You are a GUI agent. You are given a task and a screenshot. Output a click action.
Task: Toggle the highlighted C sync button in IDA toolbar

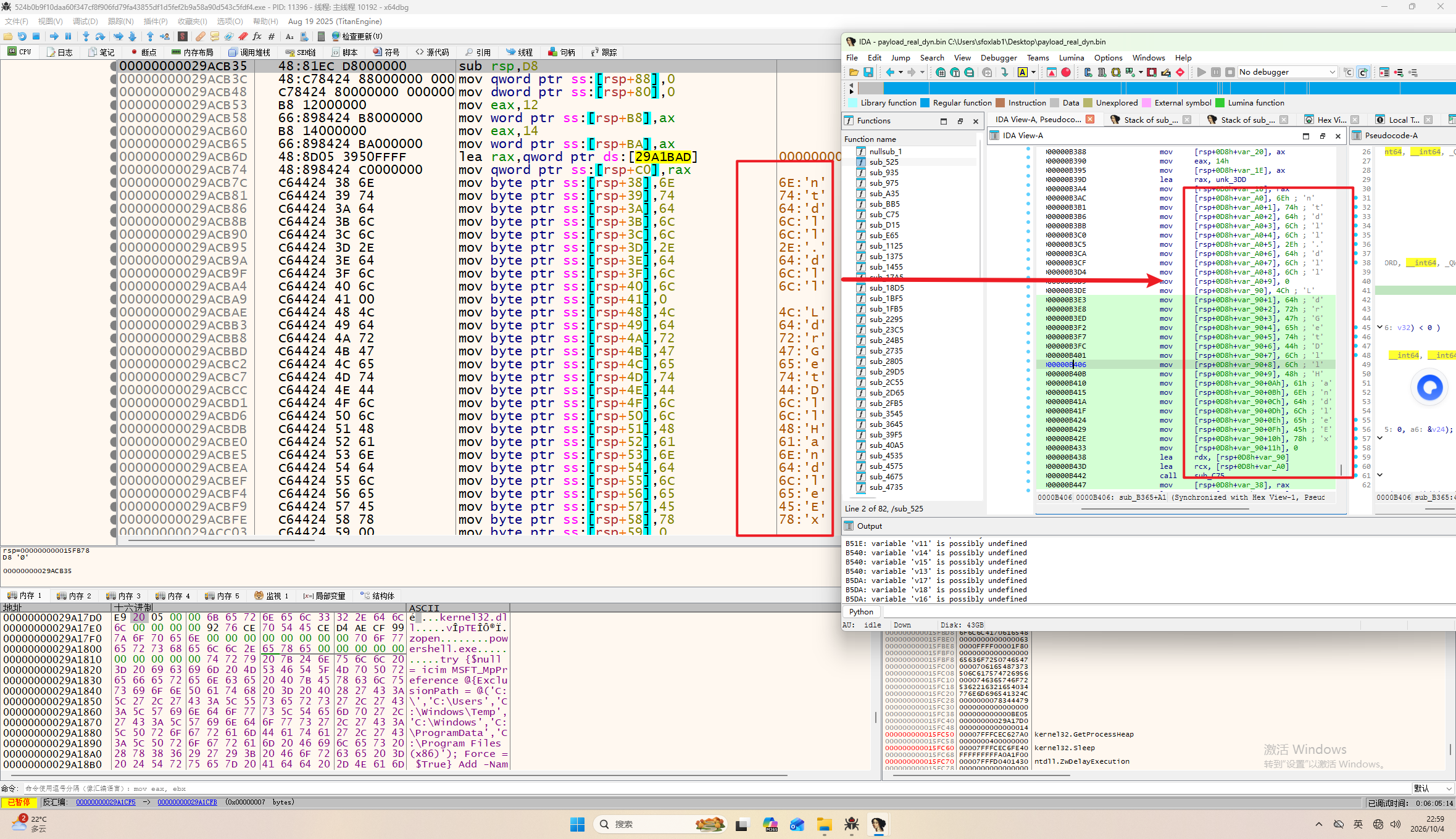[x=1363, y=72]
